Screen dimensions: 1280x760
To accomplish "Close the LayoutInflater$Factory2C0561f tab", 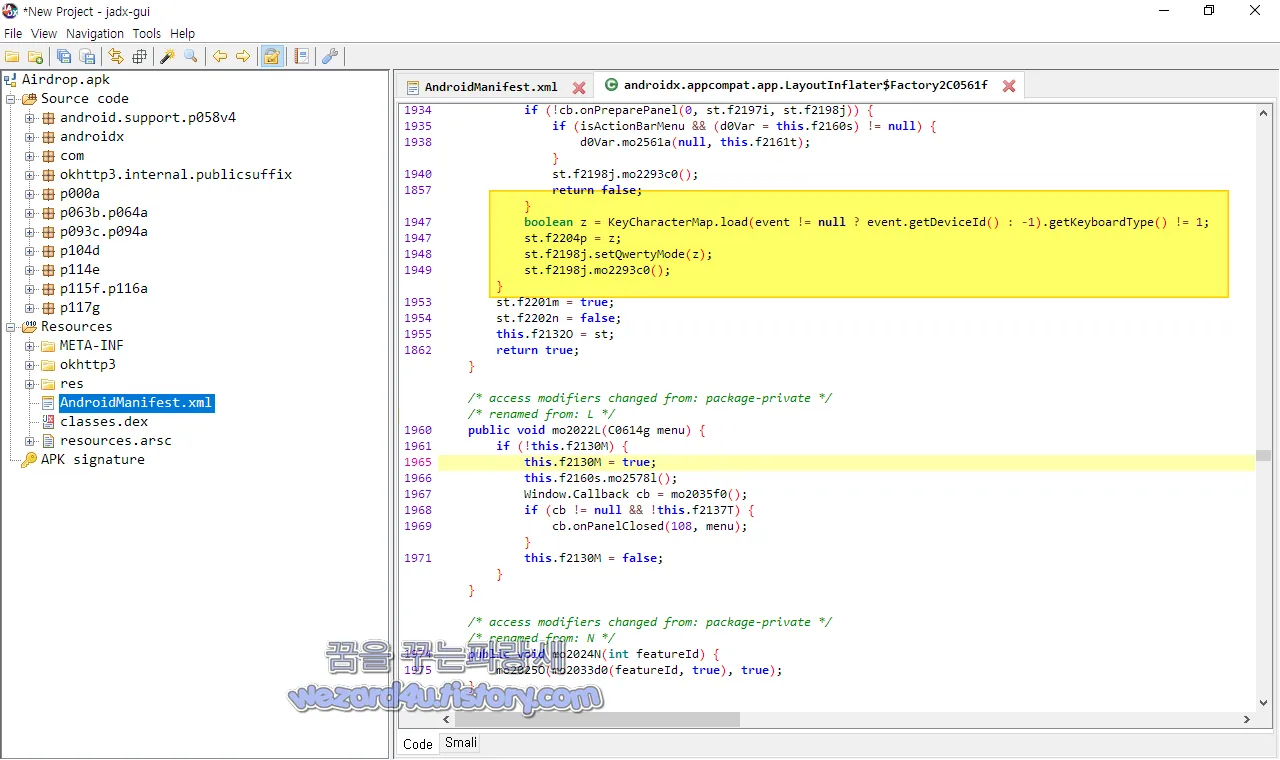I will (1009, 86).
